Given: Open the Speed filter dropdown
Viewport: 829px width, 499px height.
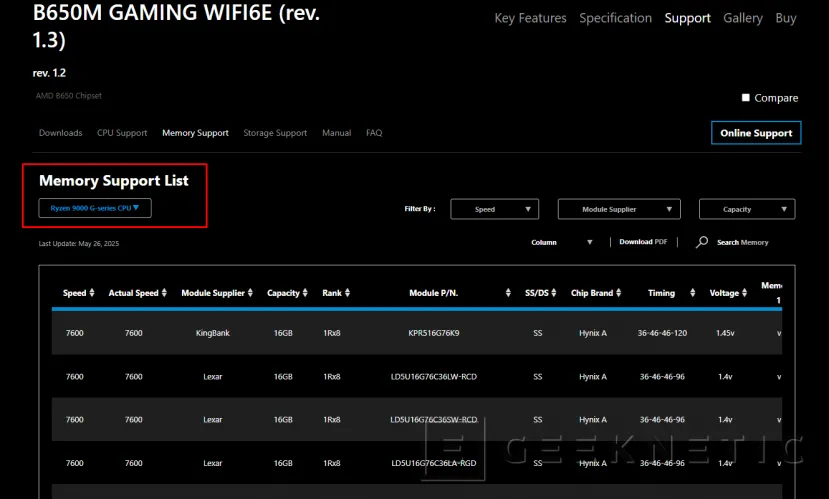Looking at the screenshot, I should pyautogui.click(x=495, y=209).
